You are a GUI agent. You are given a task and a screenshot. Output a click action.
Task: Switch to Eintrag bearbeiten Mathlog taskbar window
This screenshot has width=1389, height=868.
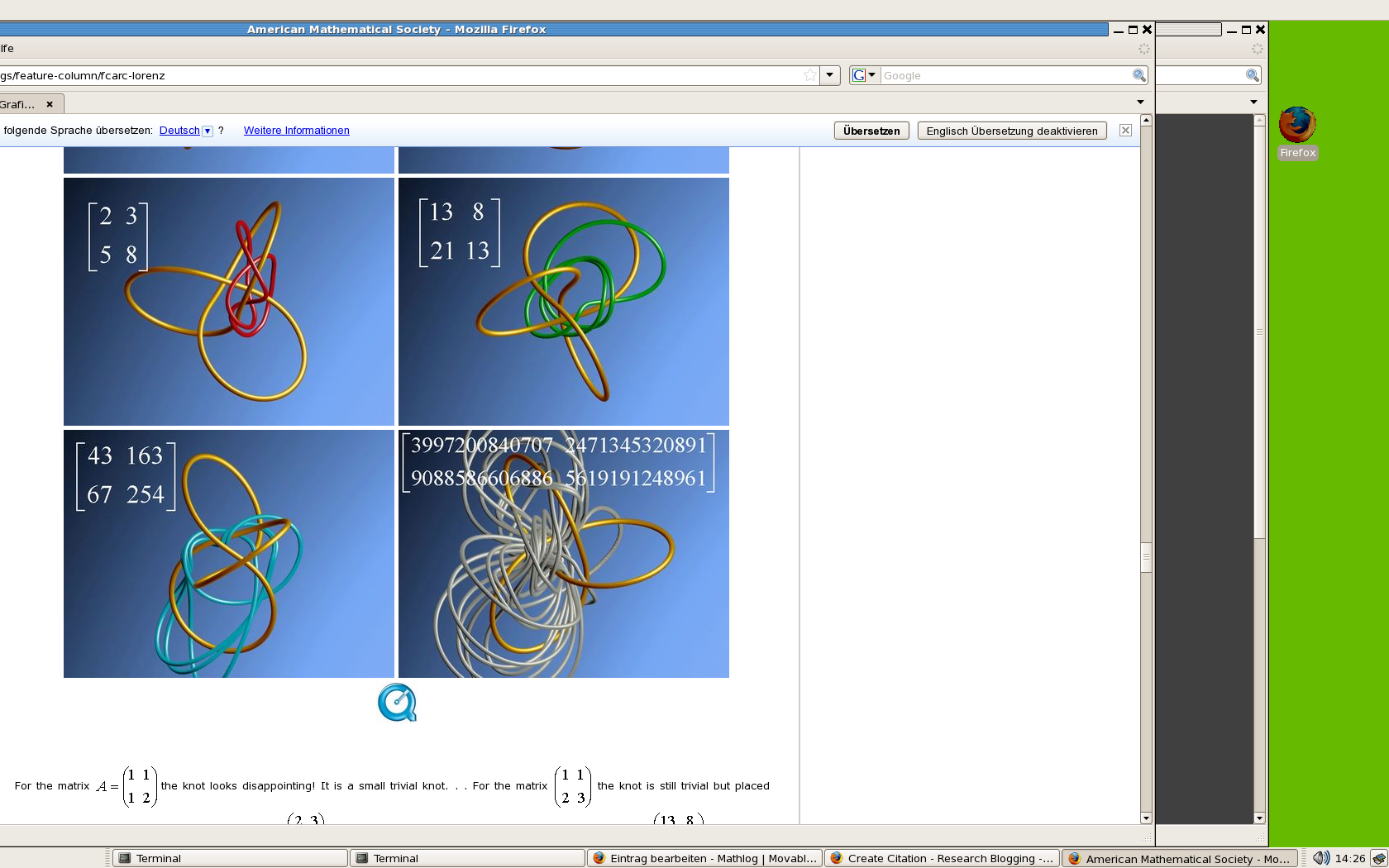point(704,858)
